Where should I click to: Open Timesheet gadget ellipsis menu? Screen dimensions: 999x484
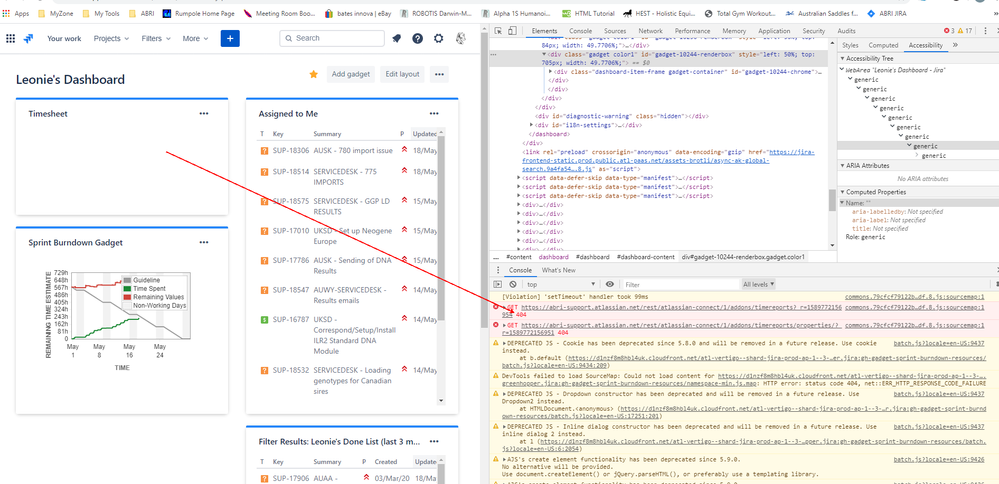[x=204, y=113]
